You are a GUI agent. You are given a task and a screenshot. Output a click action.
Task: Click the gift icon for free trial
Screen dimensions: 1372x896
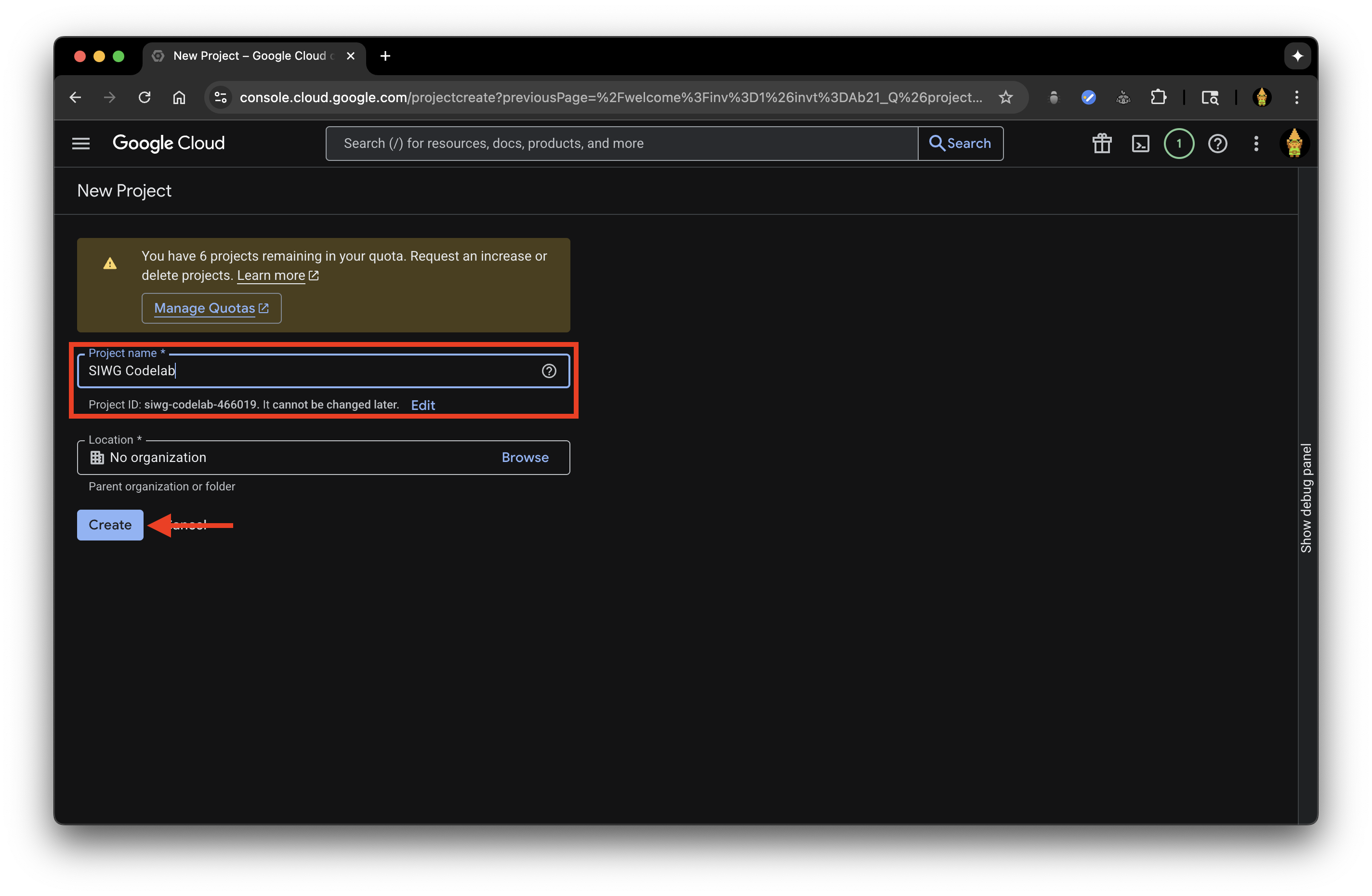pyautogui.click(x=1102, y=144)
